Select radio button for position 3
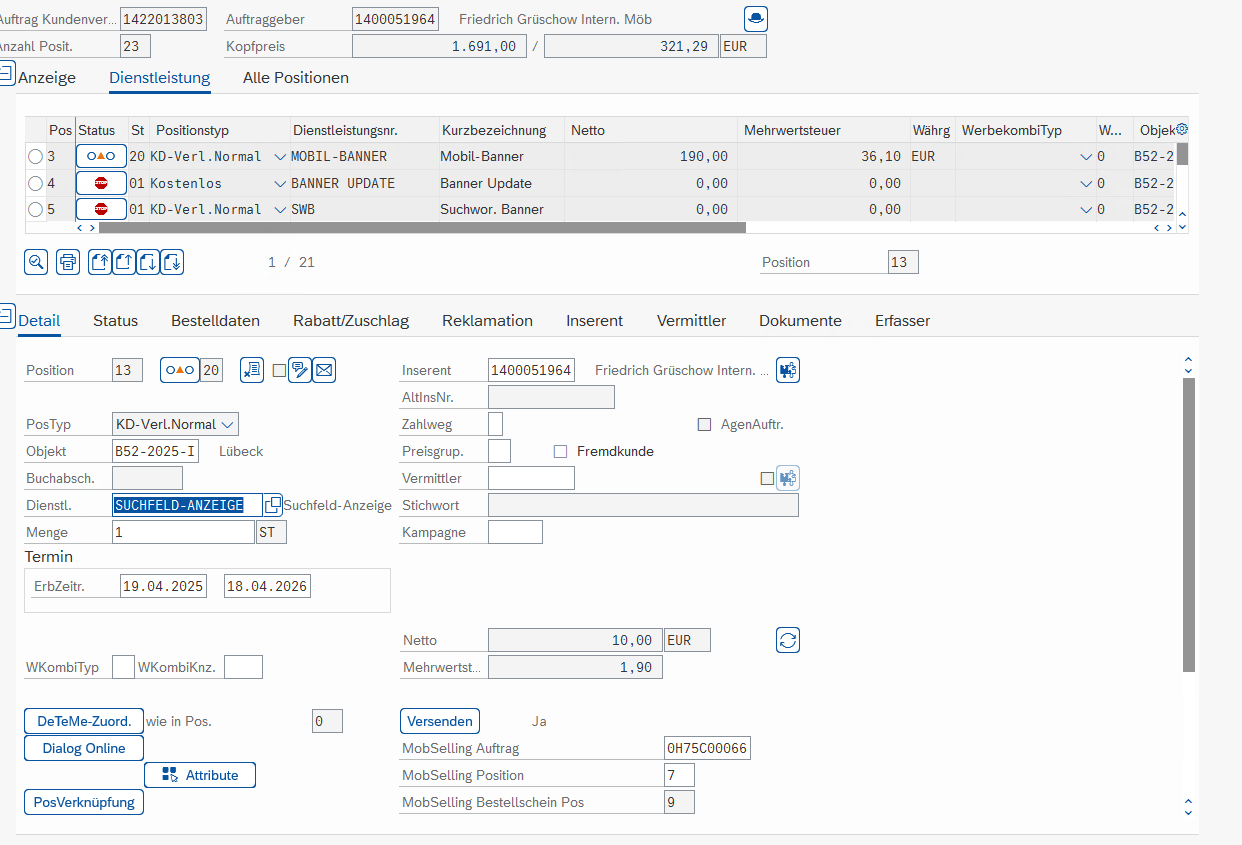Viewport: 1242px width, 845px height. [36, 157]
